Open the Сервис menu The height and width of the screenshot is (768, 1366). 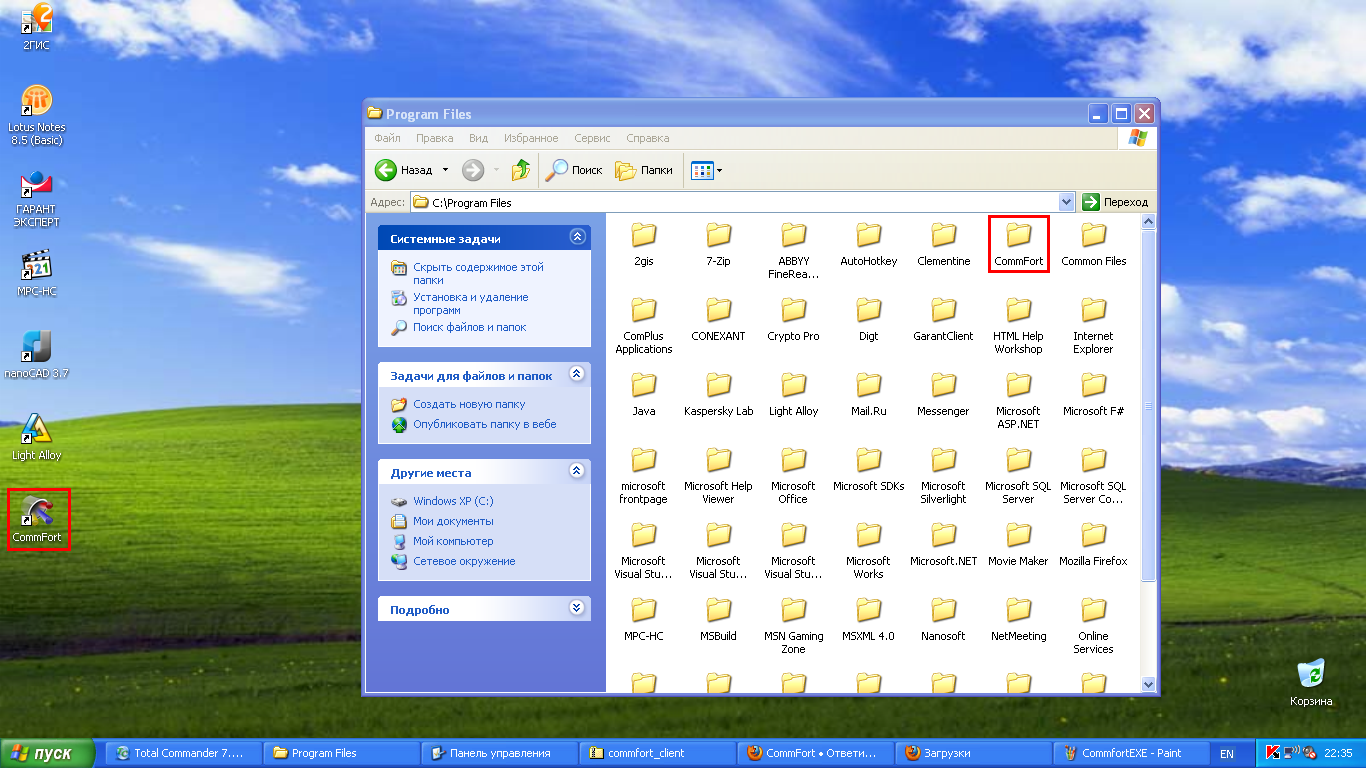[x=592, y=138]
